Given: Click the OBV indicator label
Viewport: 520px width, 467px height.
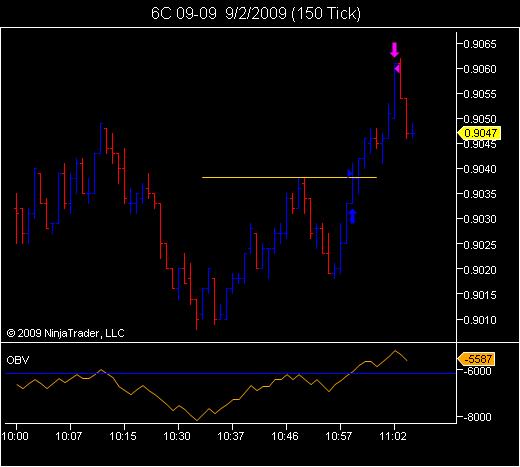Looking at the screenshot, I should point(18,360).
